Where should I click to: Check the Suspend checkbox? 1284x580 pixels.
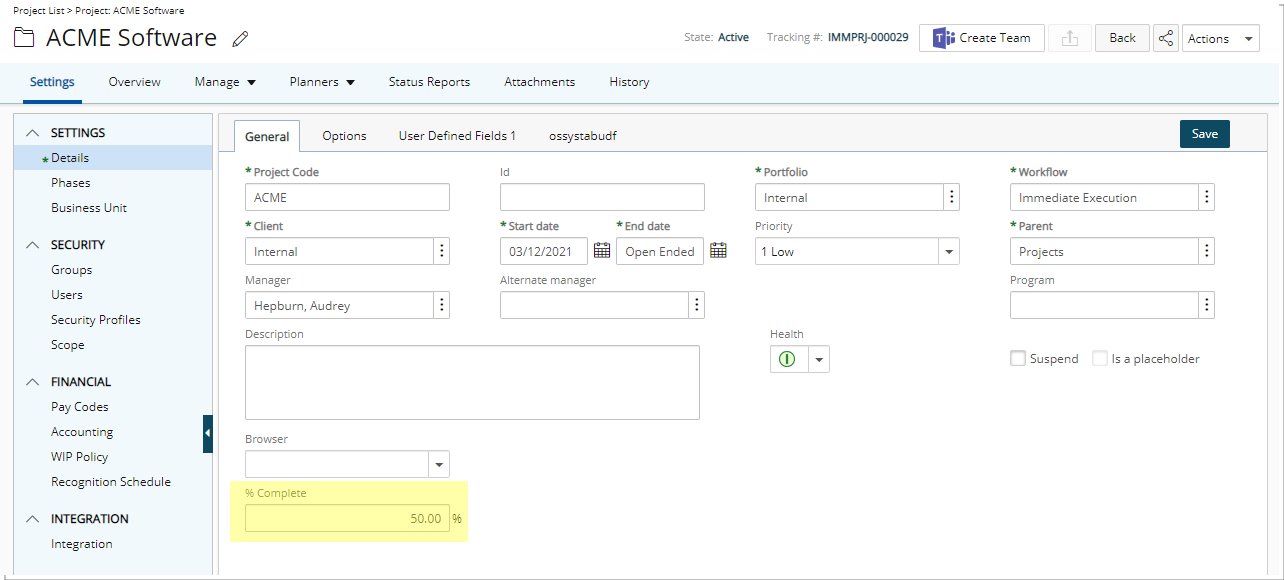(x=1018, y=358)
